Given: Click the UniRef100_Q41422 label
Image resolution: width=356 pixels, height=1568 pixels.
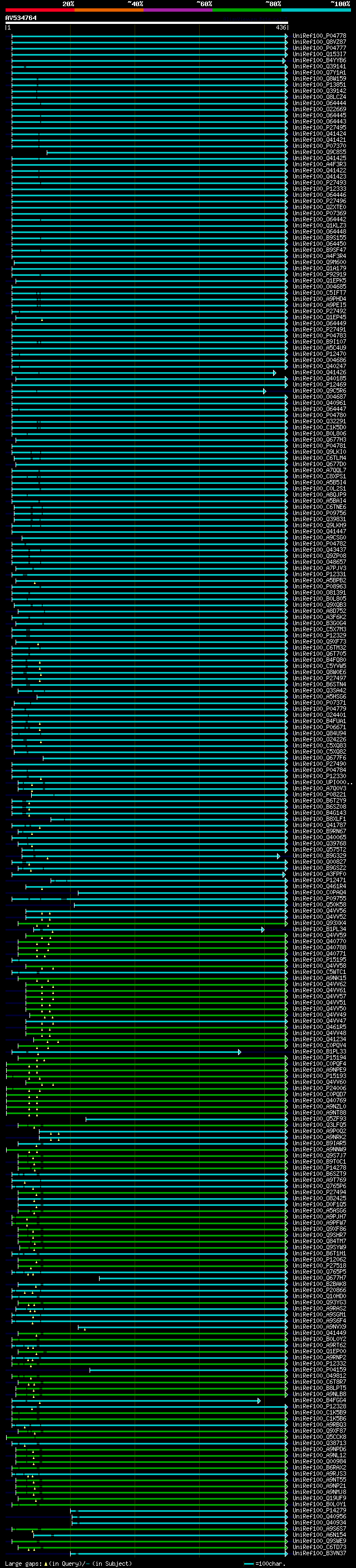Looking at the screenshot, I should [x=319, y=170].
